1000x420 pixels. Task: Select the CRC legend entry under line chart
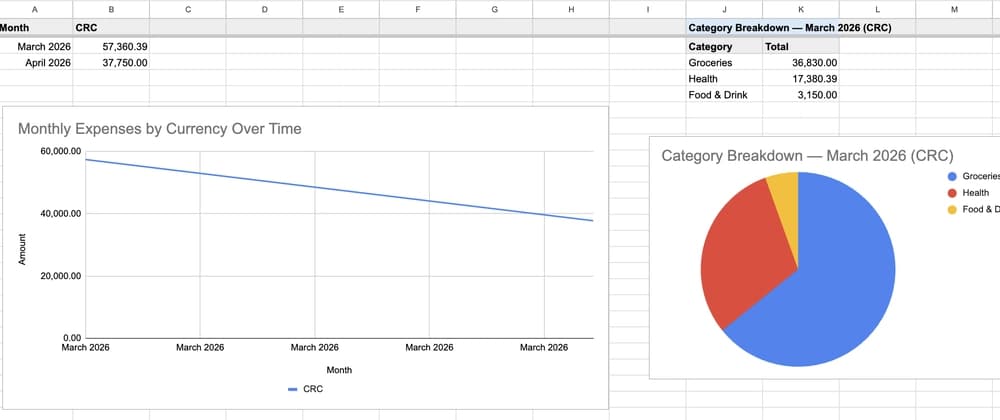click(305, 389)
